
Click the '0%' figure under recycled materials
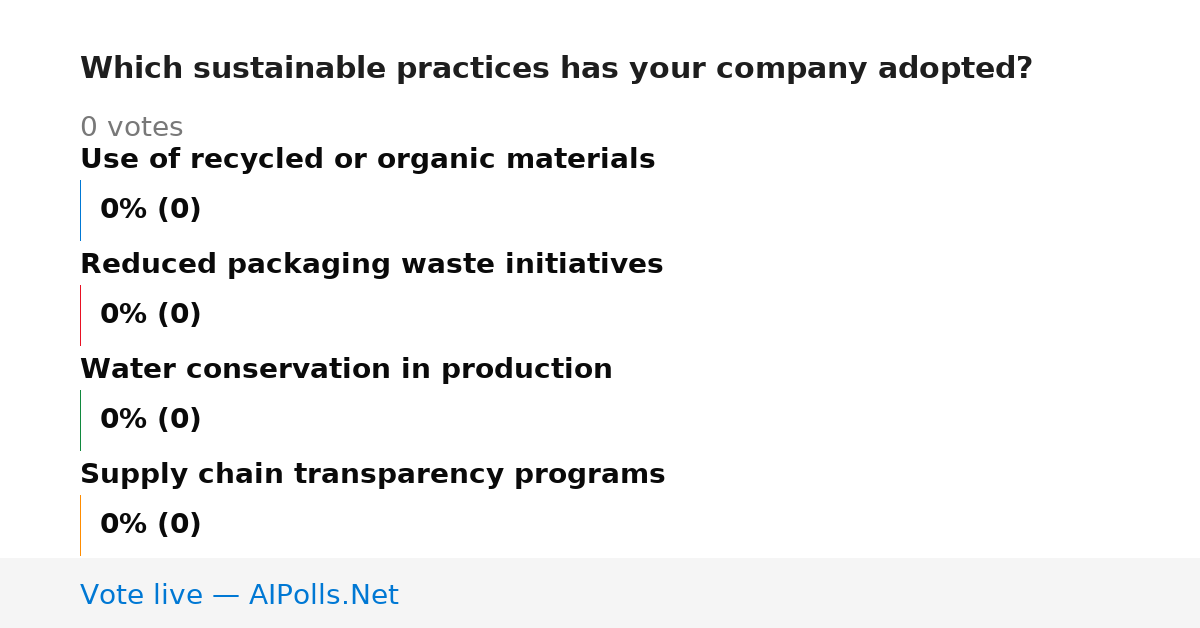point(124,210)
